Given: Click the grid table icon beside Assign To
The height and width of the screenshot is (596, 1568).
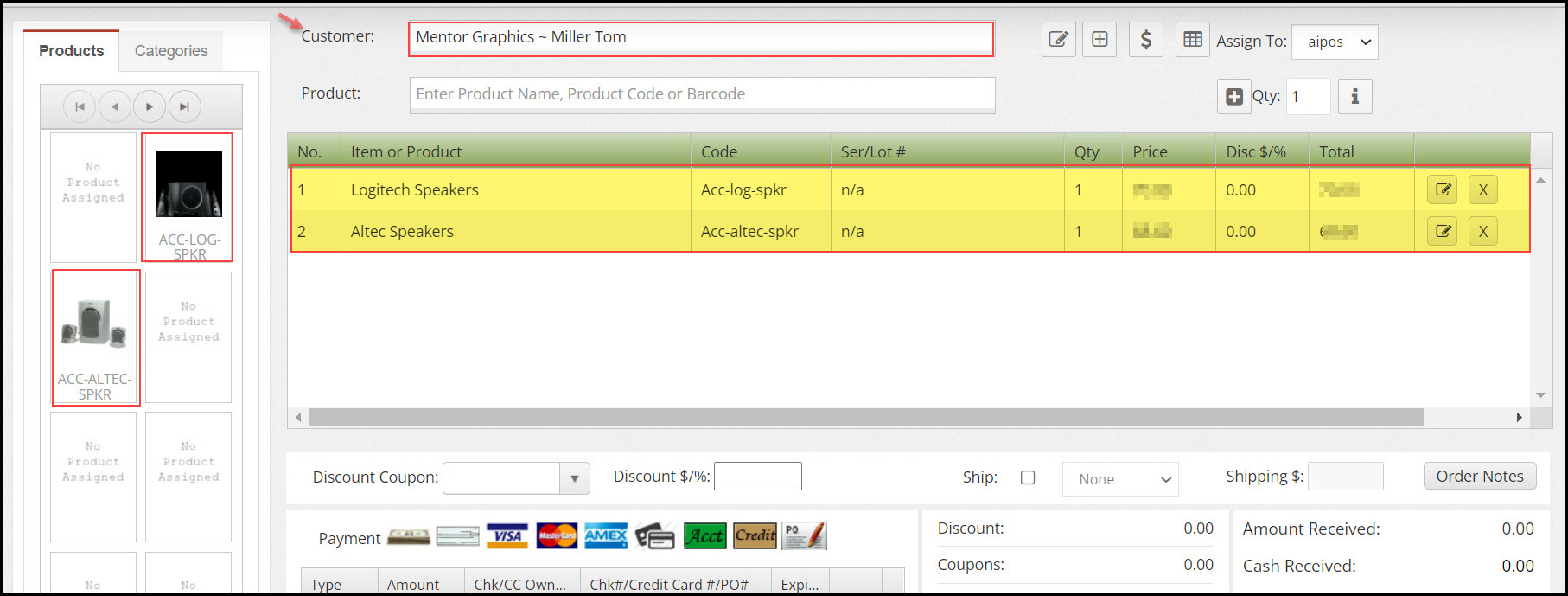Looking at the screenshot, I should [x=1192, y=40].
